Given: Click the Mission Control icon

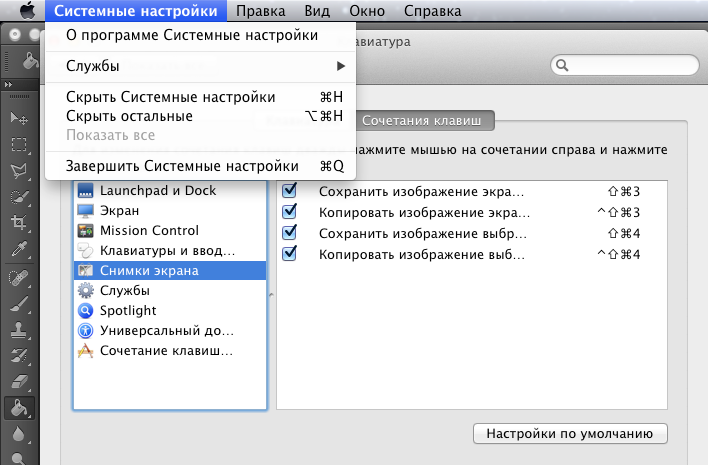Looking at the screenshot, I should pyautogui.click(x=85, y=231).
